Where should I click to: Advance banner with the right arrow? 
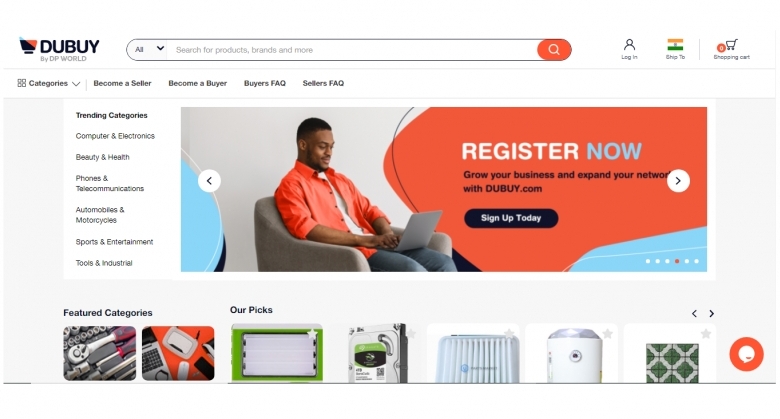(x=678, y=181)
